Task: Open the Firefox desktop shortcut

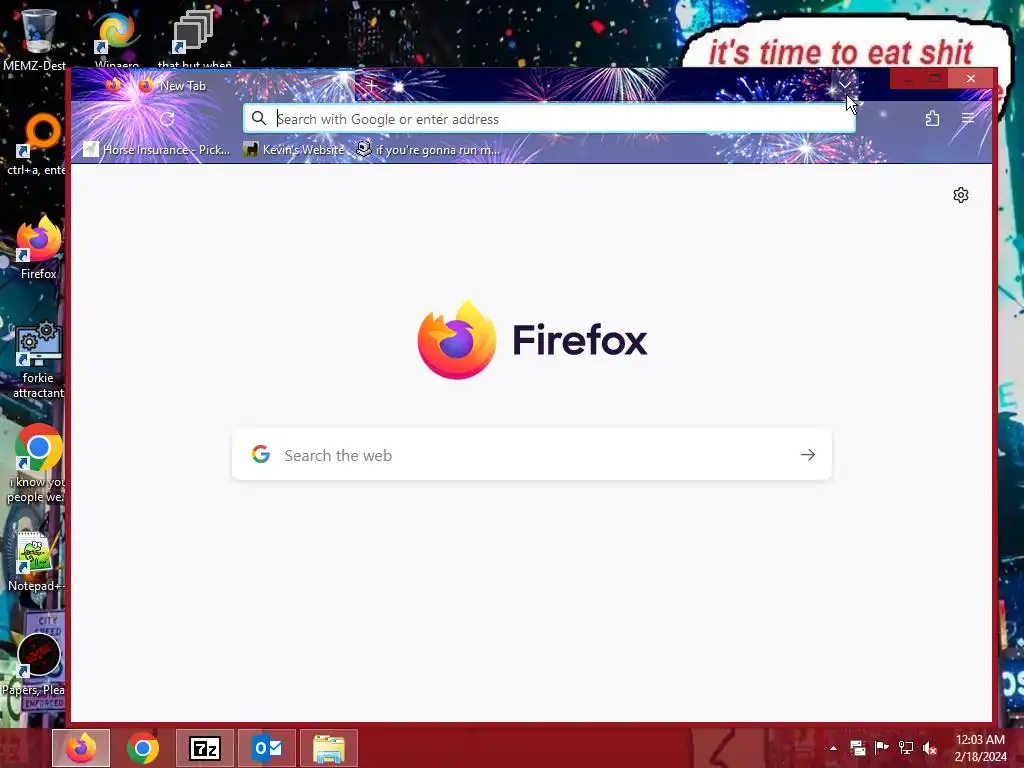Action: [x=38, y=248]
